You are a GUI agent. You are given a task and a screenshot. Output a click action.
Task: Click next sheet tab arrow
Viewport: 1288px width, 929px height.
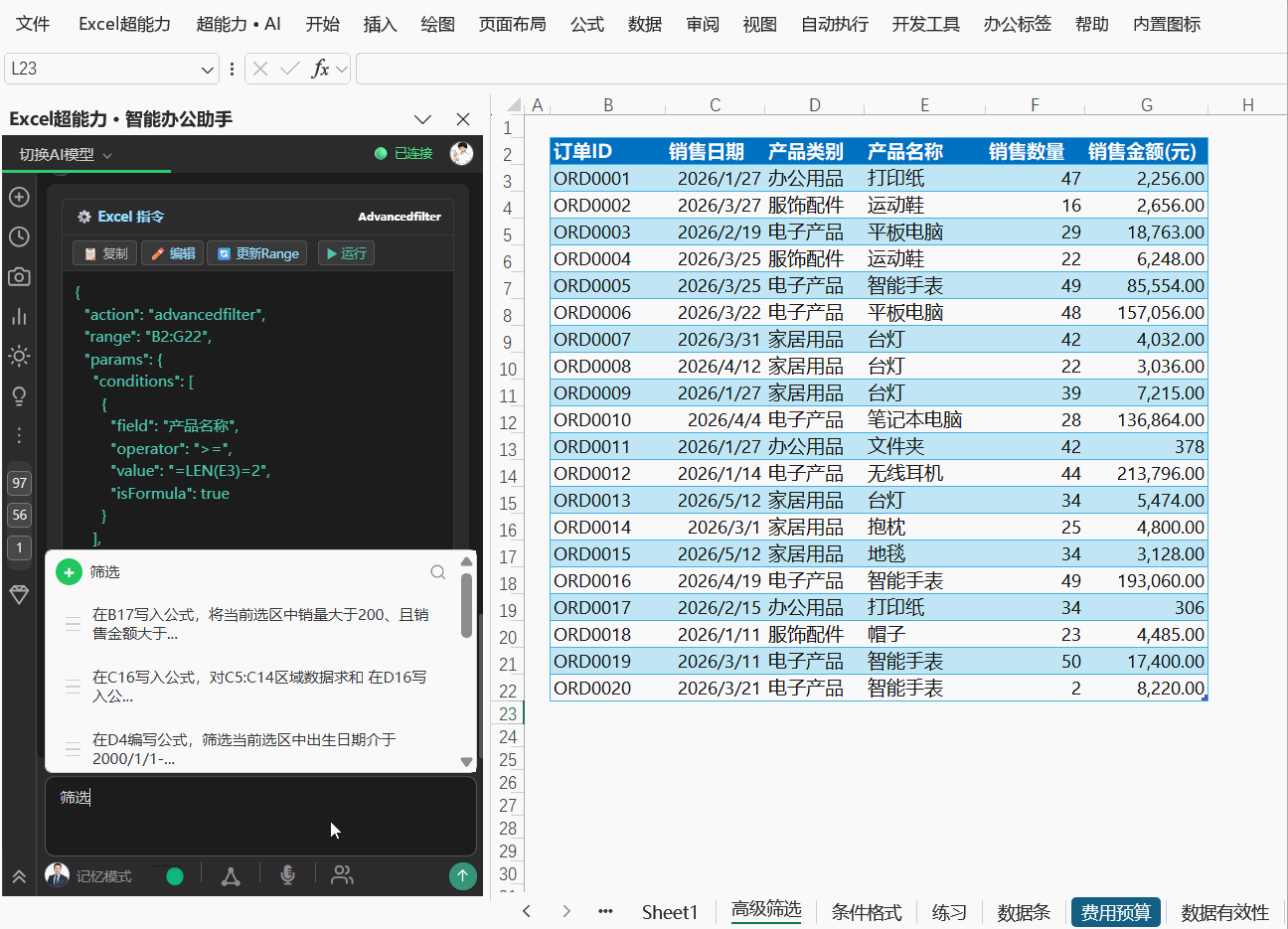pos(566,911)
